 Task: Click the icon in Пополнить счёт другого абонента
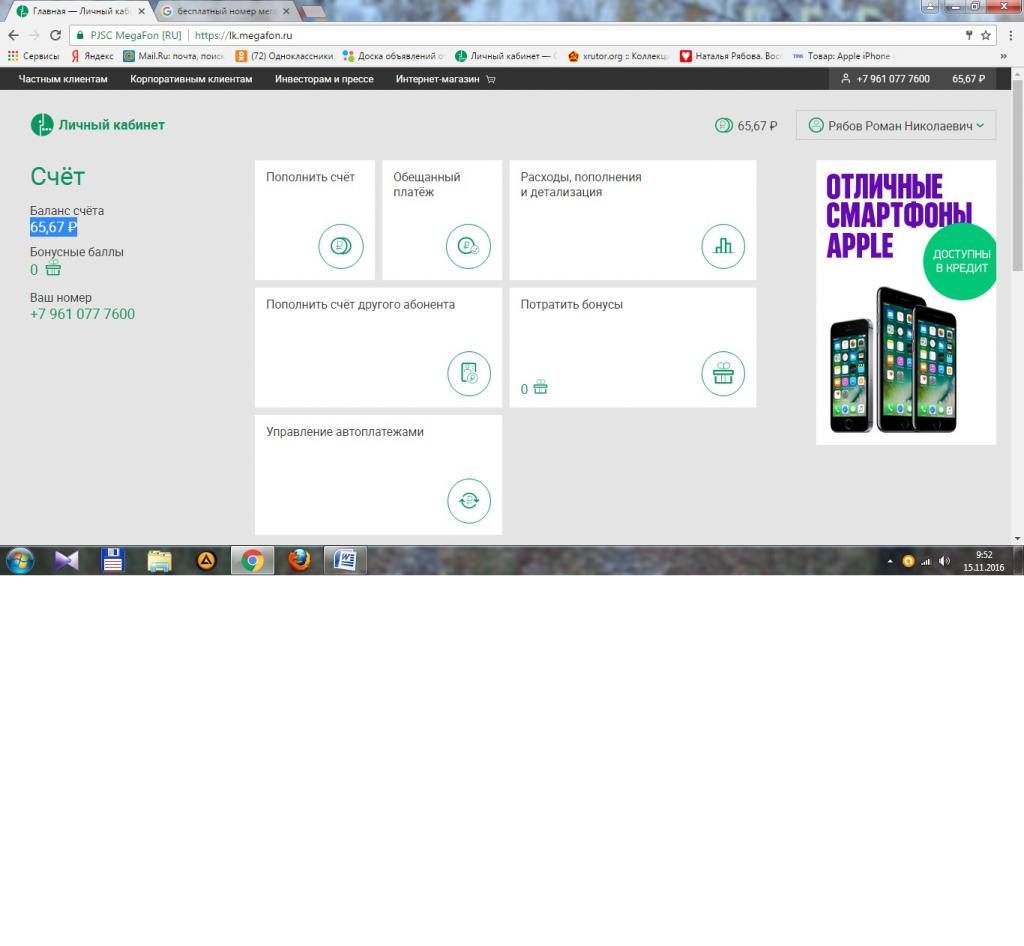coord(468,373)
